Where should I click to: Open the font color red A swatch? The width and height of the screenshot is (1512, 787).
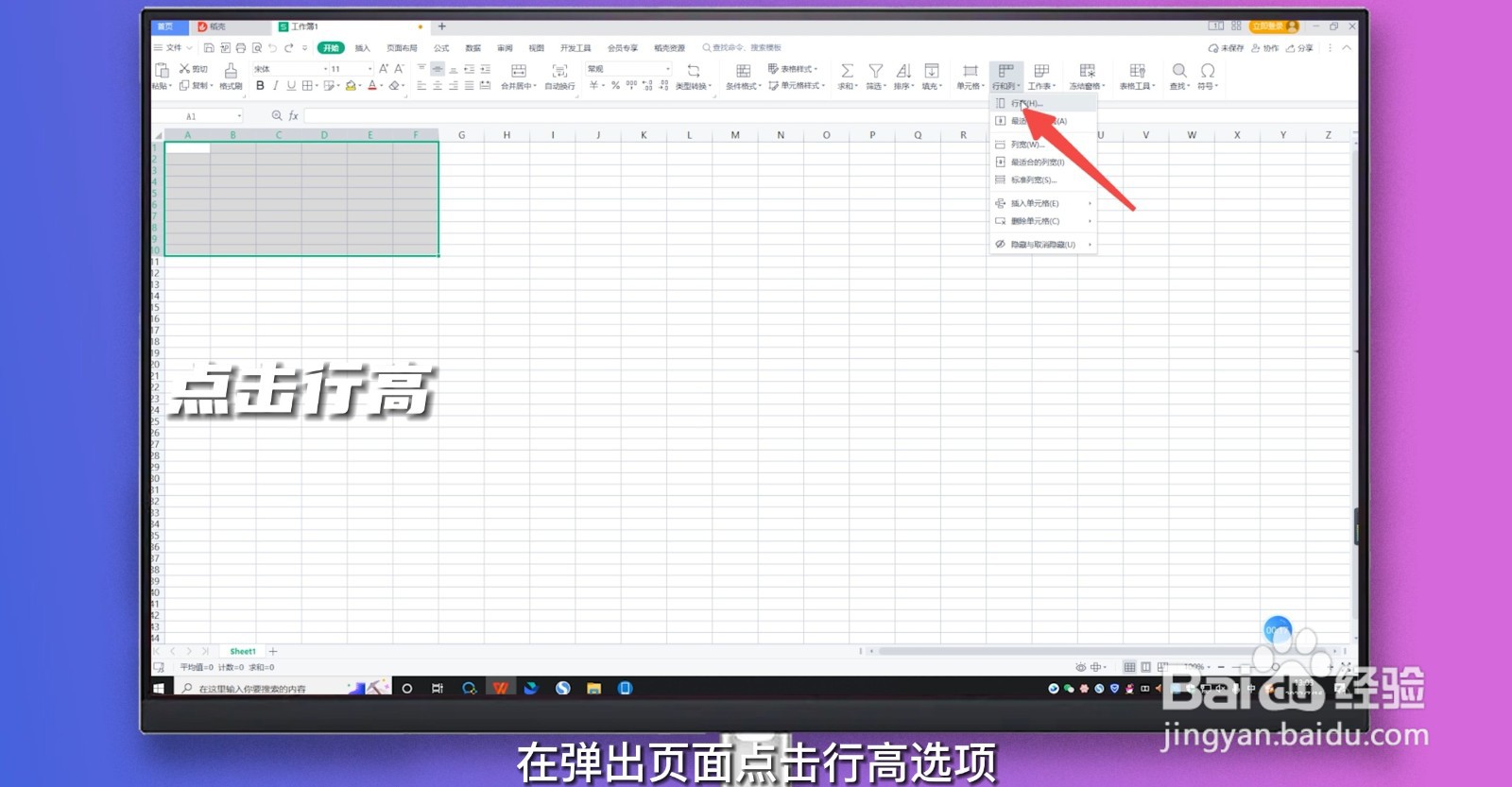(372, 86)
